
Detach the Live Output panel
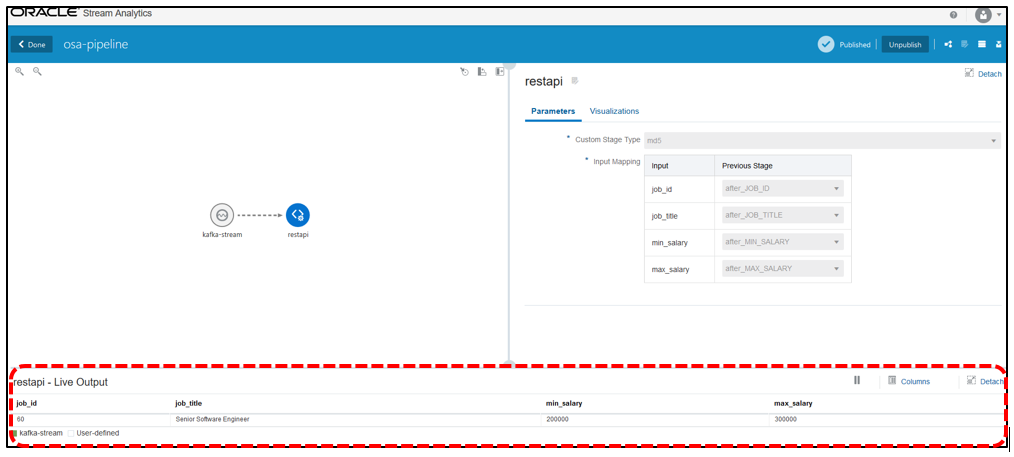pyautogui.click(x=984, y=381)
